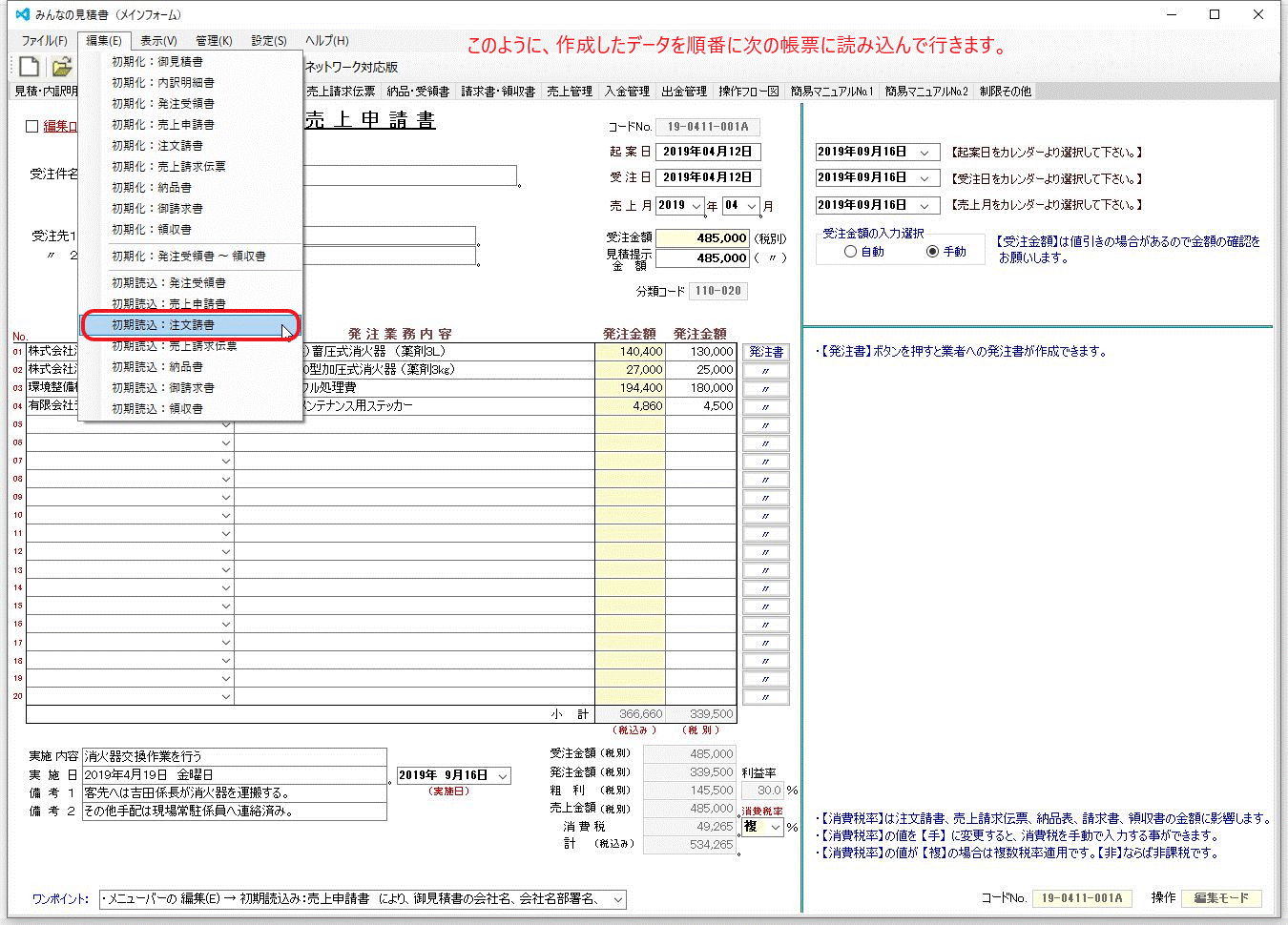Click the 実施内容 field 消火器交換作業を行う
The height and width of the screenshot is (925, 1288).
coord(234,757)
